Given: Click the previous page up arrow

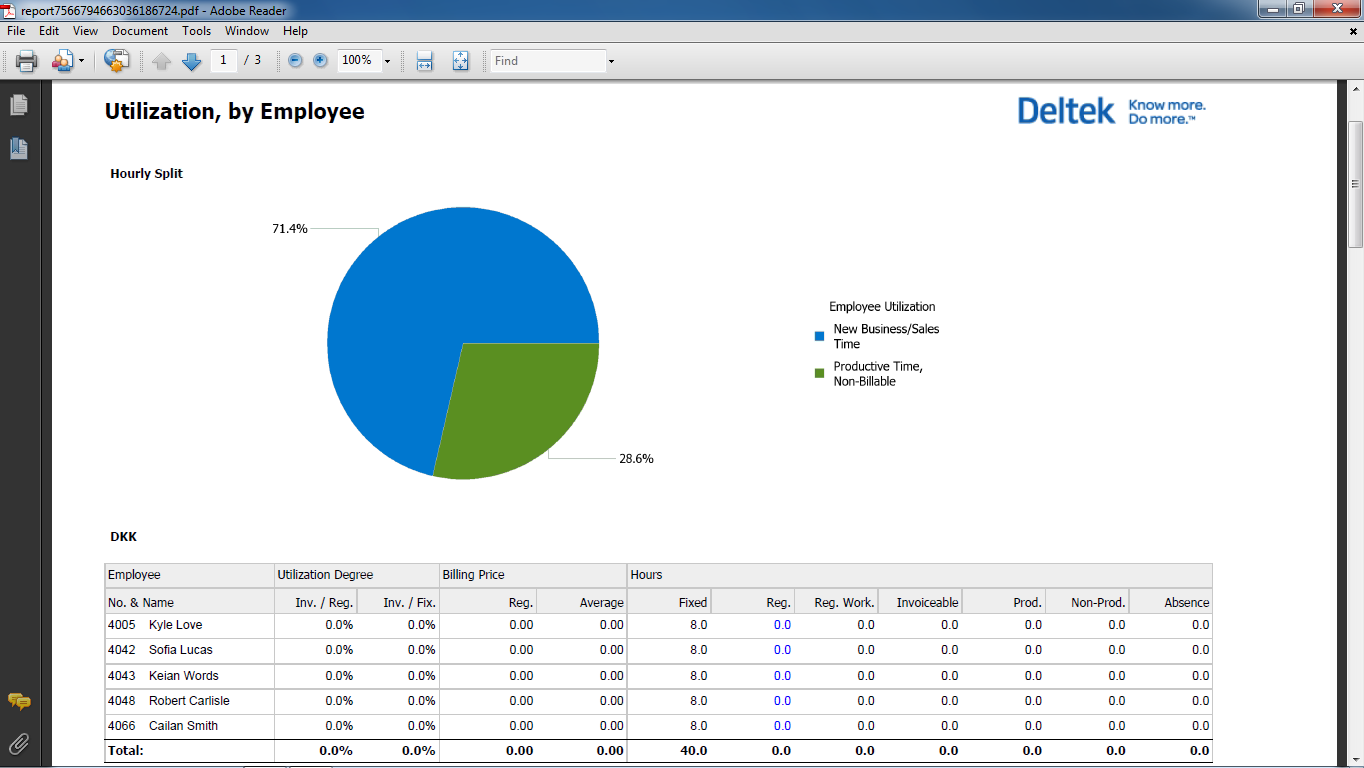Looking at the screenshot, I should click(162, 61).
